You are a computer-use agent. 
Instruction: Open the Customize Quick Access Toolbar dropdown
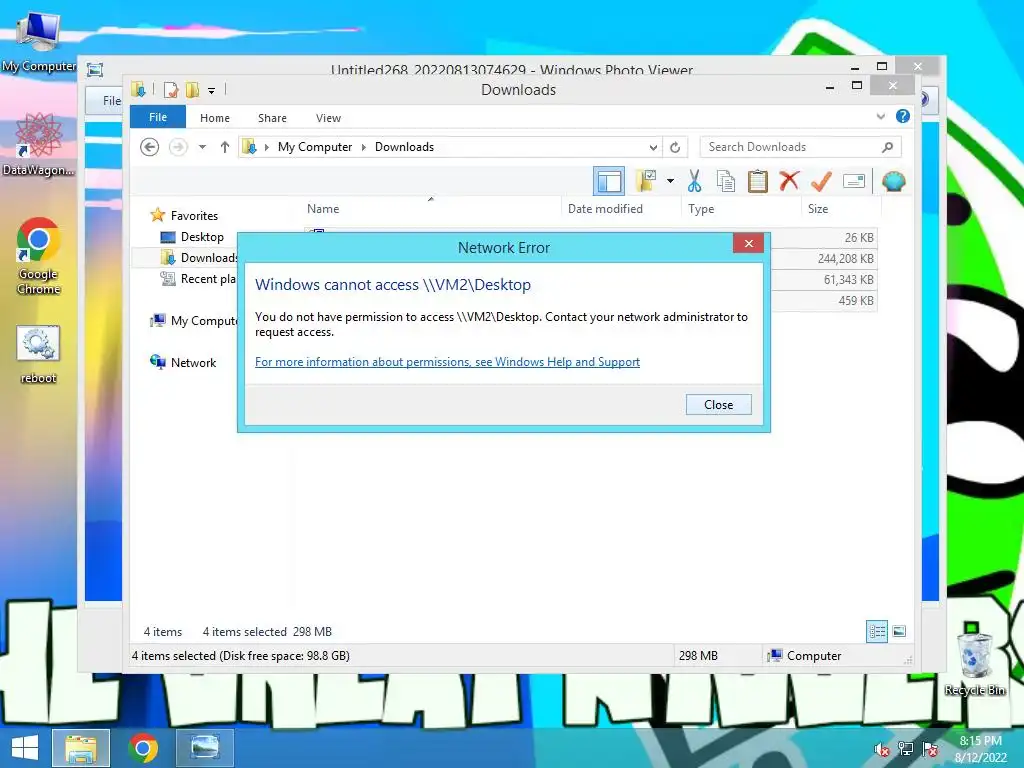click(212, 91)
